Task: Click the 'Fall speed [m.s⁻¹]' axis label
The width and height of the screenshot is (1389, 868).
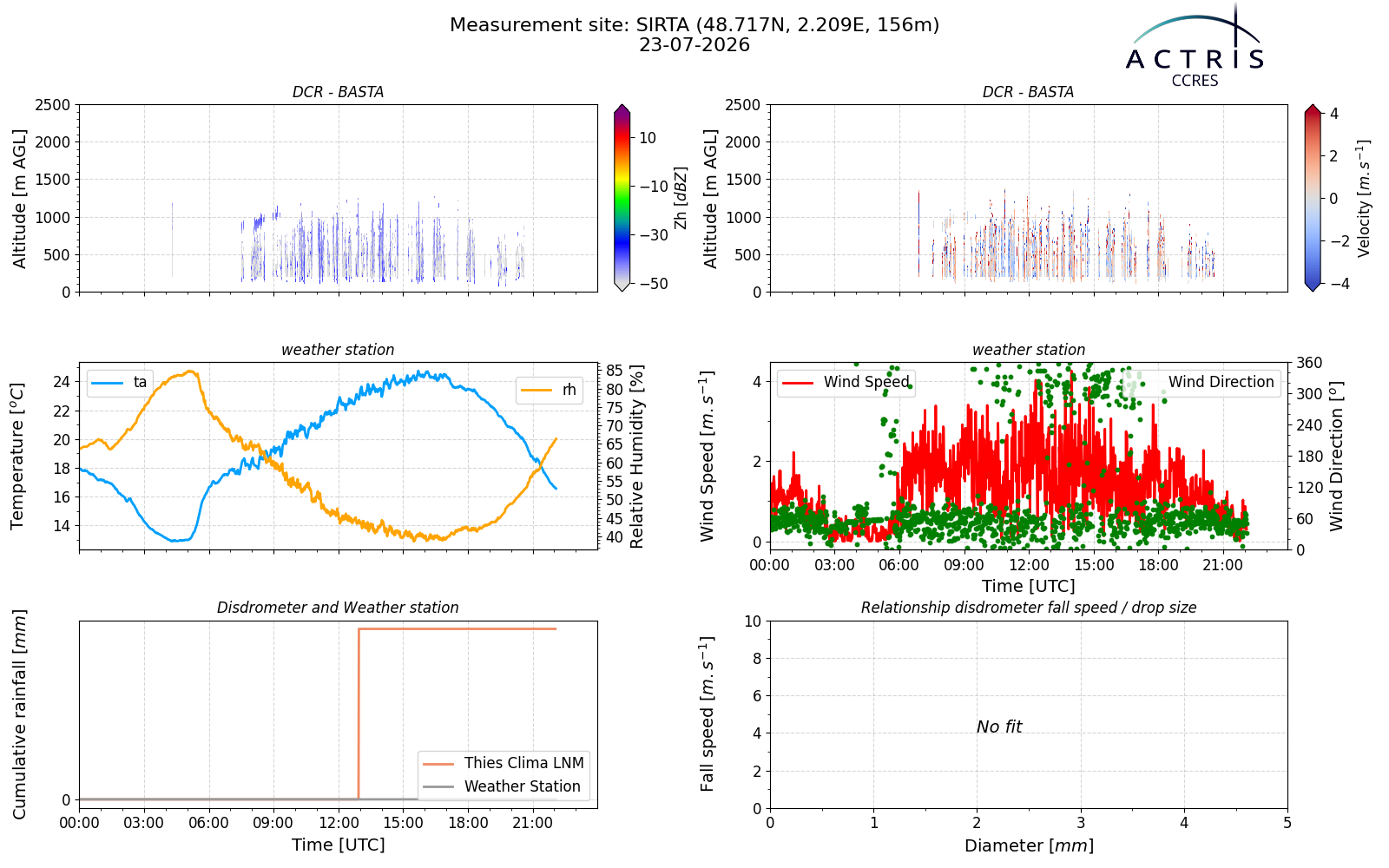Action: (708, 714)
